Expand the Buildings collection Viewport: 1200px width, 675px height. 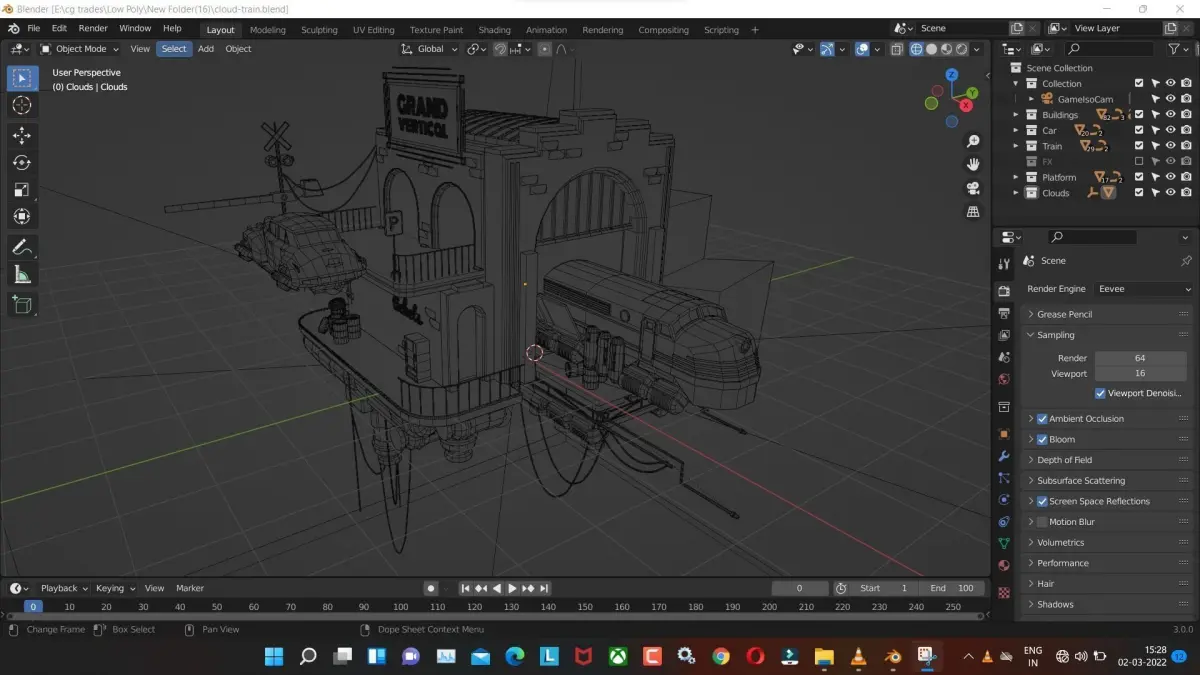tap(1015, 115)
